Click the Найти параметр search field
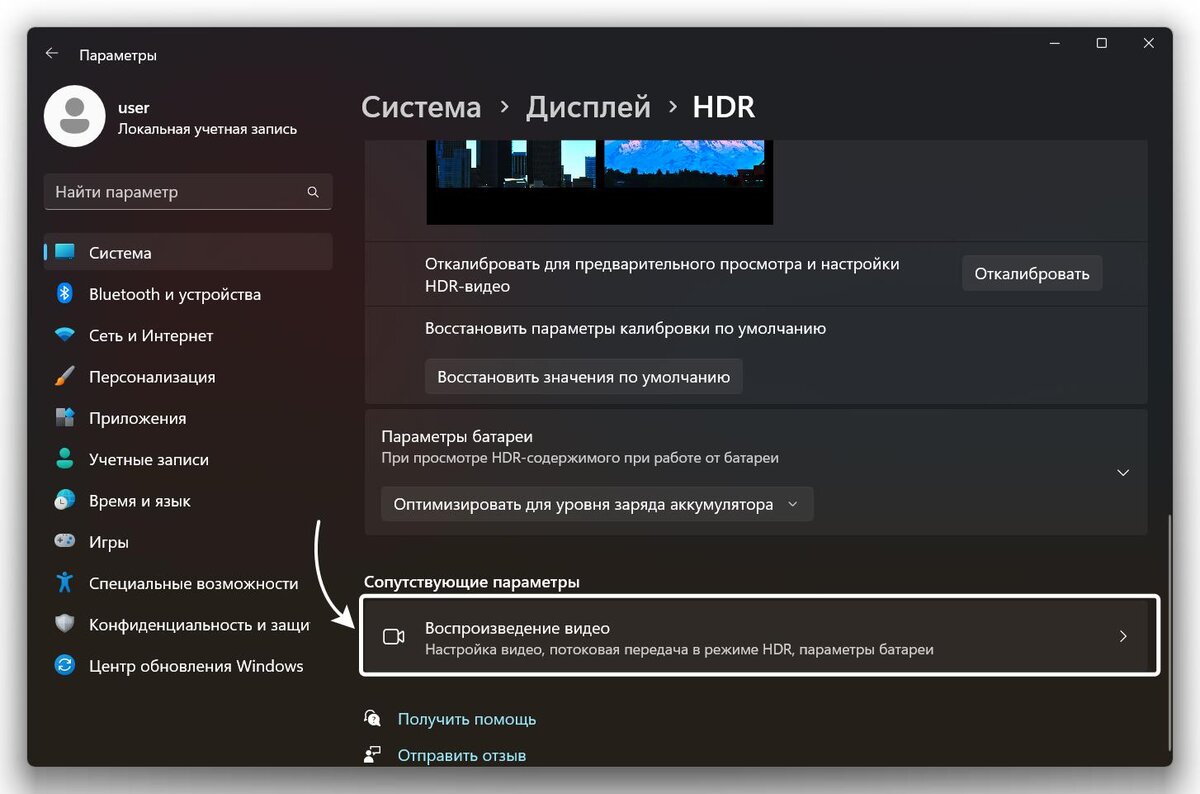Image resolution: width=1200 pixels, height=794 pixels. pos(187,191)
